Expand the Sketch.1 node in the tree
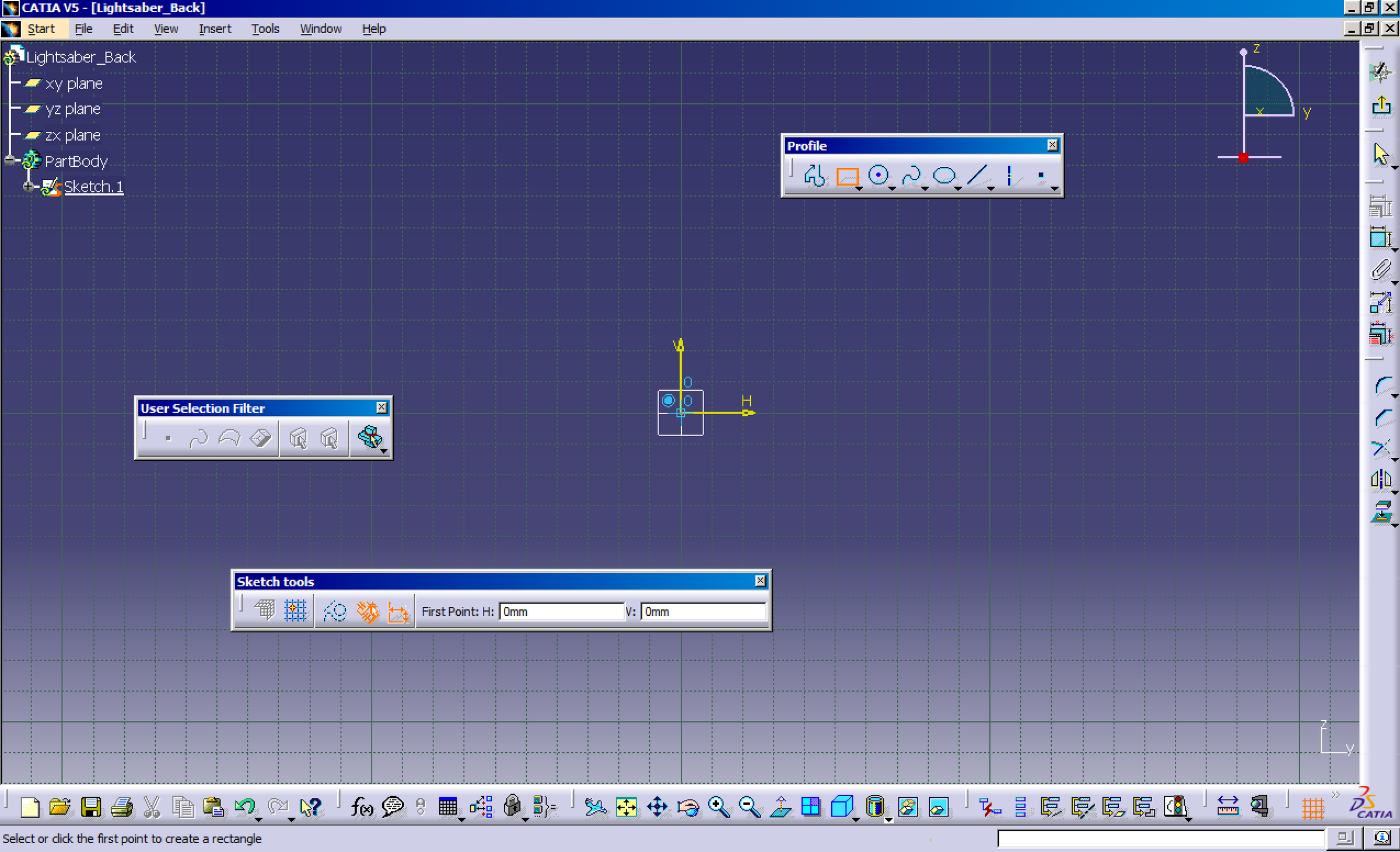The width and height of the screenshot is (1400, 852). point(29,187)
